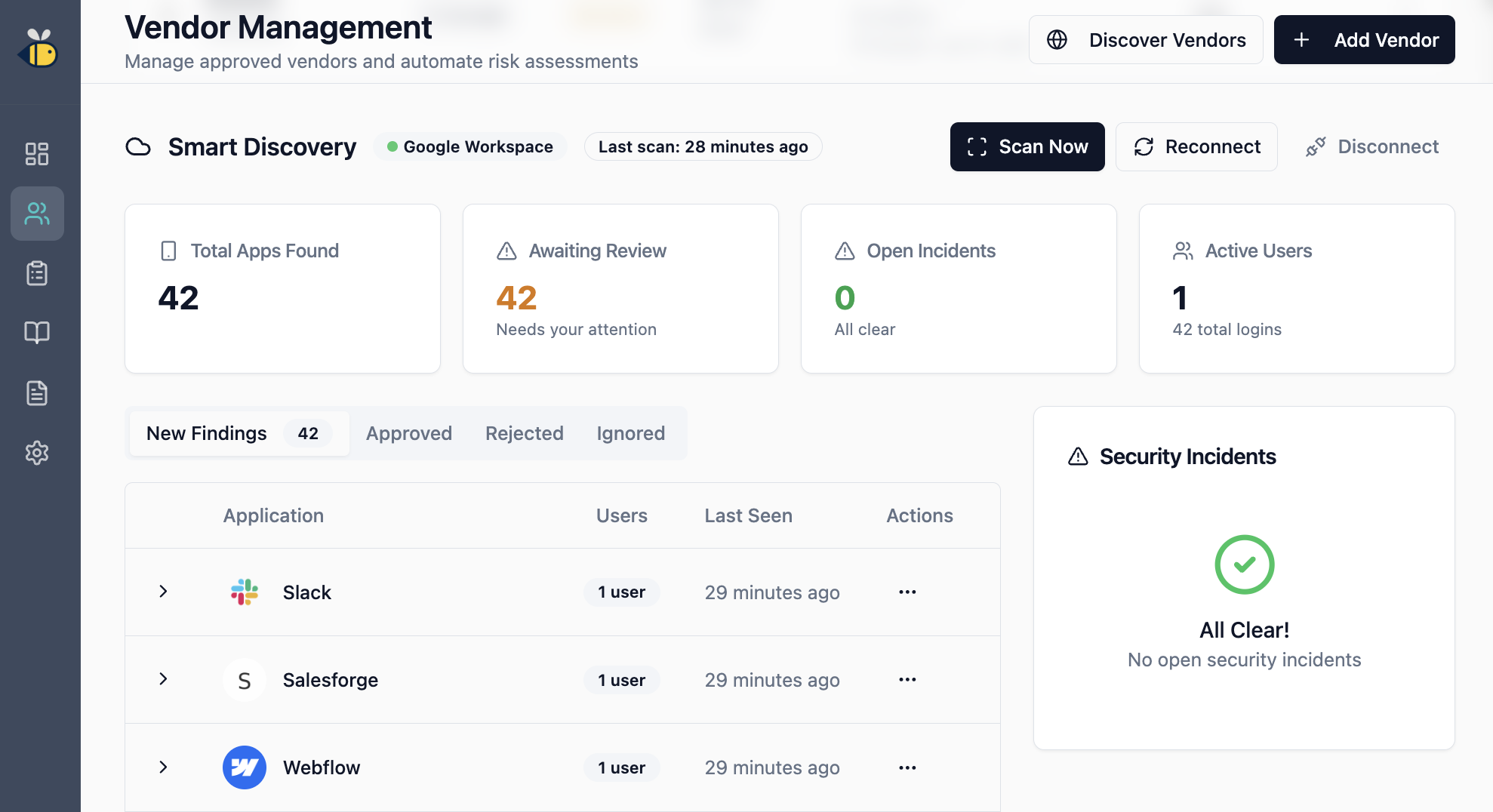Switch to New Findings tab
Image resolution: width=1493 pixels, height=812 pixels.
pos(239,433)
